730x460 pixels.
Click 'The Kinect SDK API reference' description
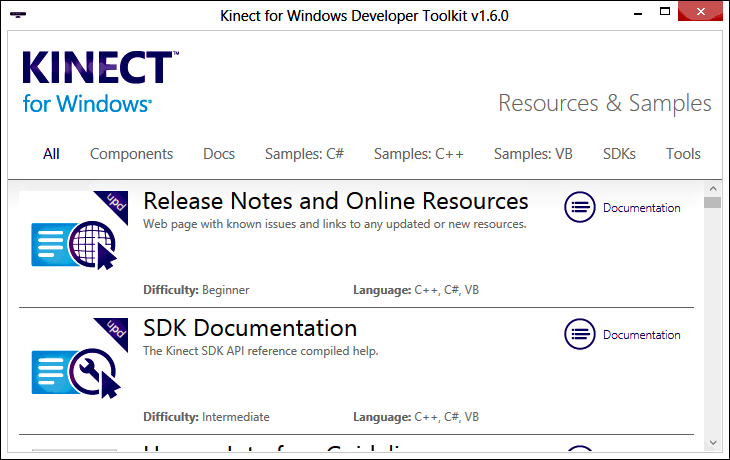click(261, 351)
